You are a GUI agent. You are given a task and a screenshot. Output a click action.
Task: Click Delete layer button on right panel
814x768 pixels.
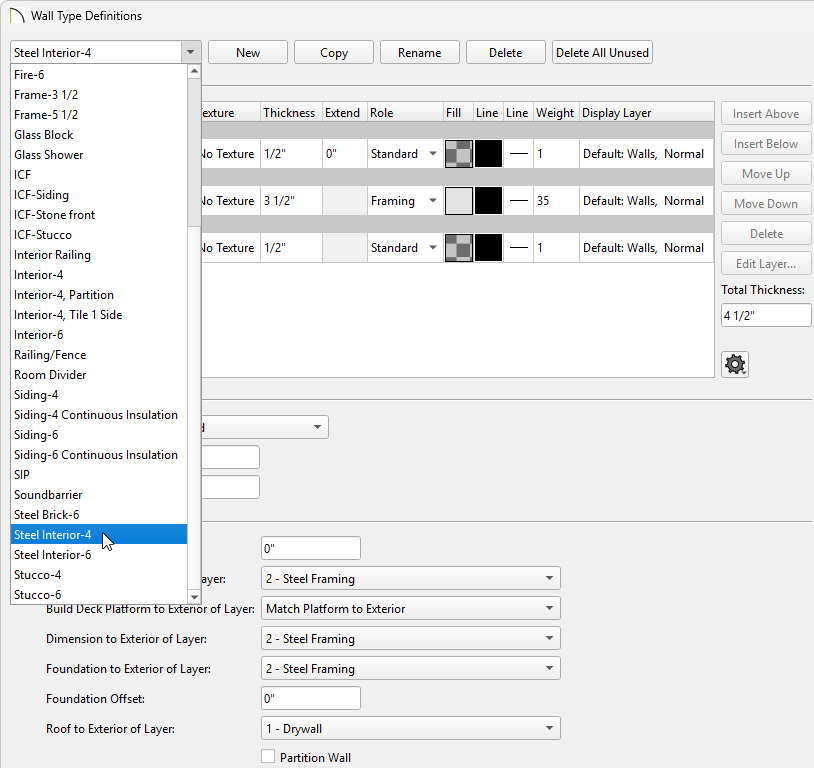(x=766, y=234)
